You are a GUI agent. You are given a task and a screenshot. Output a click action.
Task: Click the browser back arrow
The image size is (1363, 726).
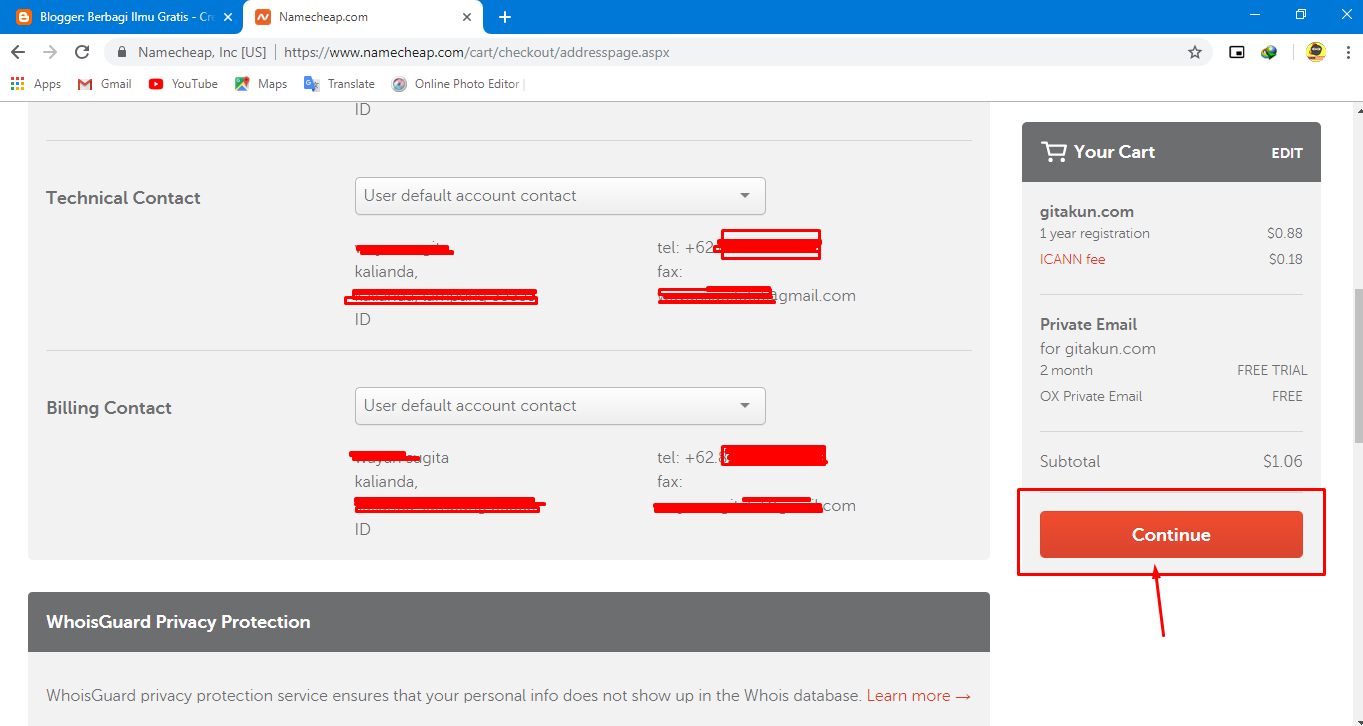(x=18, y=52)
